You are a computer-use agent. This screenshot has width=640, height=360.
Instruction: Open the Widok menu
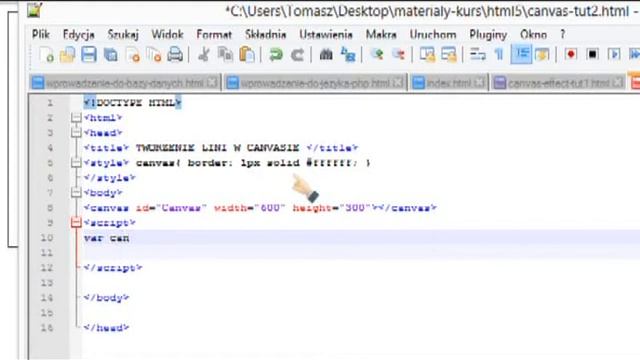pyautogui.click(x=167, y=35)
